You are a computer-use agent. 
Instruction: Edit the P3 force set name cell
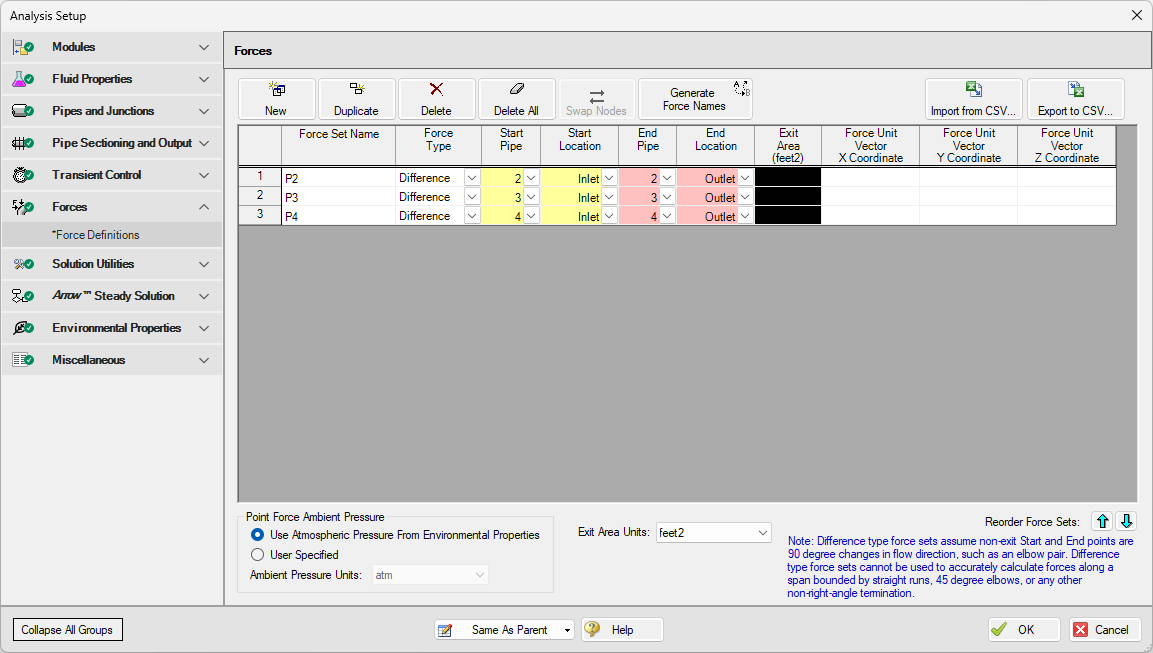pyautogui.click(x=338, y=197)
